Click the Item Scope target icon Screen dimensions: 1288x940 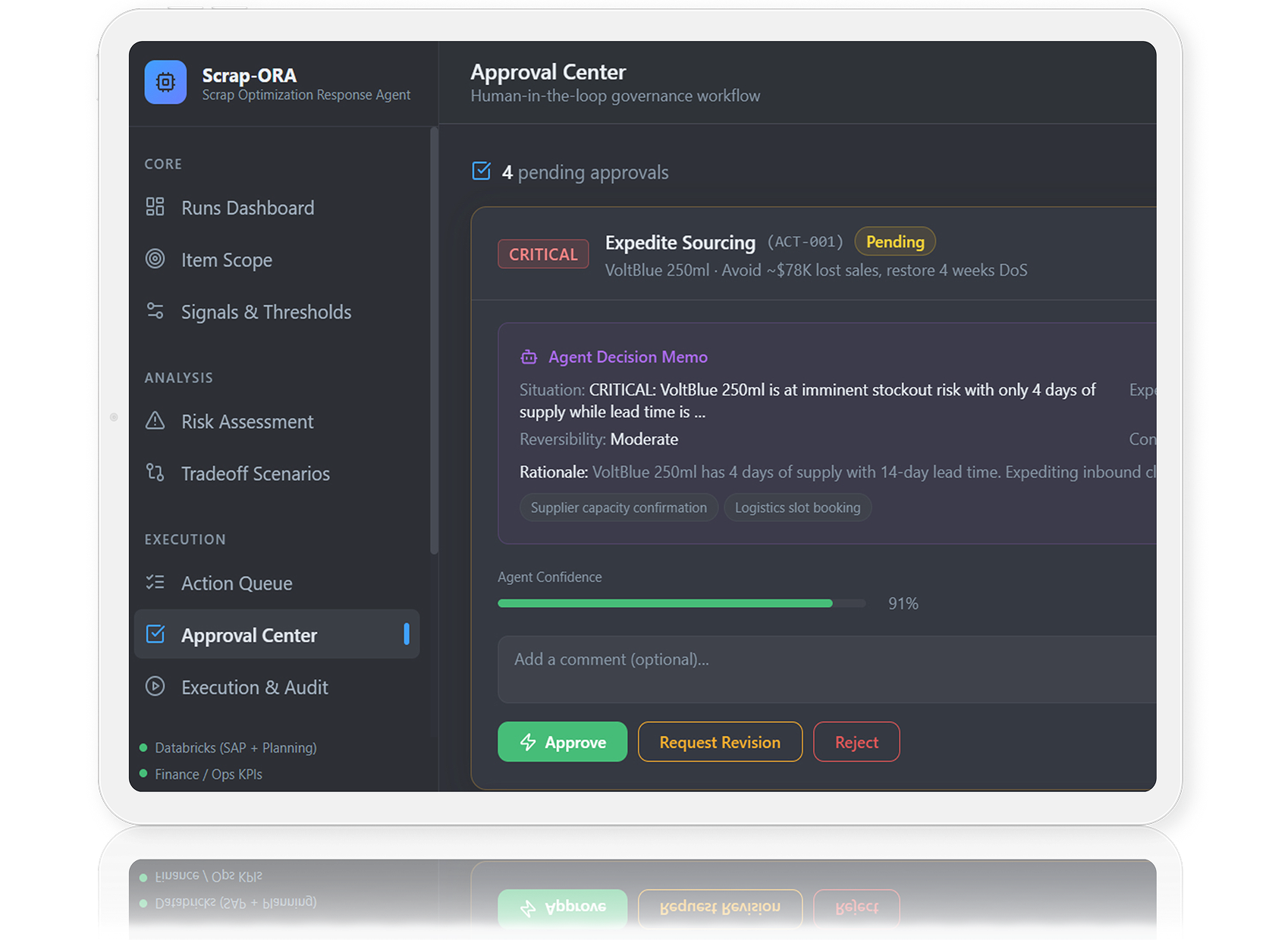pos(155,259)
